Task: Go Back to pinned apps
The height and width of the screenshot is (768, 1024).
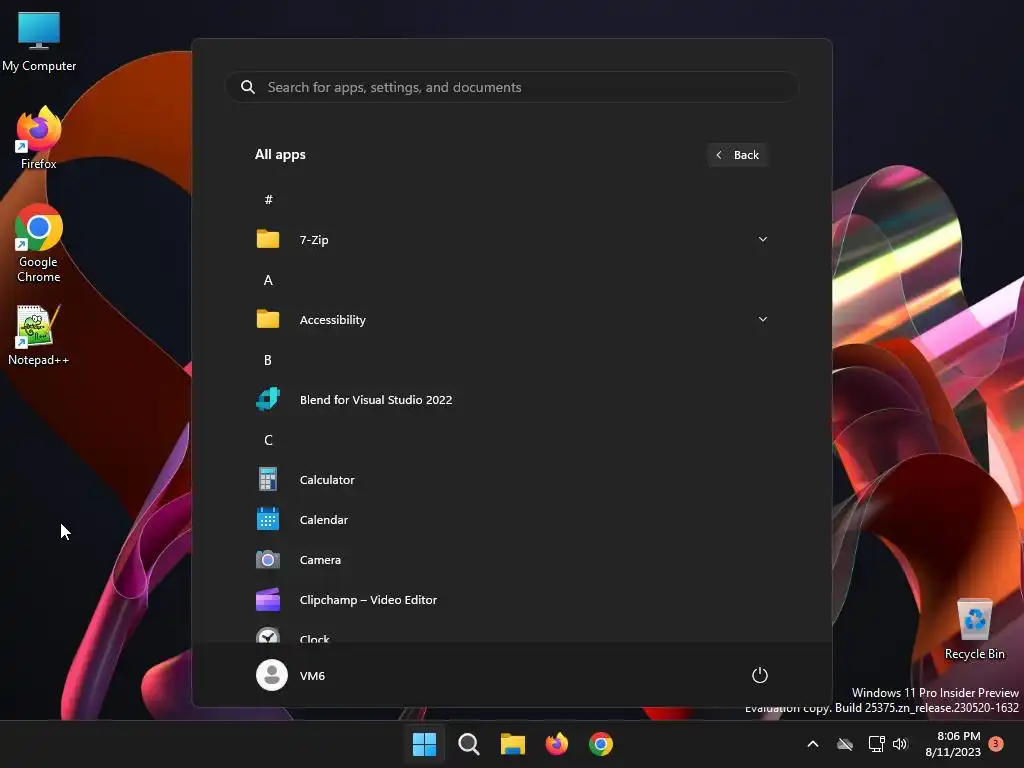Action: pos(737,155)
